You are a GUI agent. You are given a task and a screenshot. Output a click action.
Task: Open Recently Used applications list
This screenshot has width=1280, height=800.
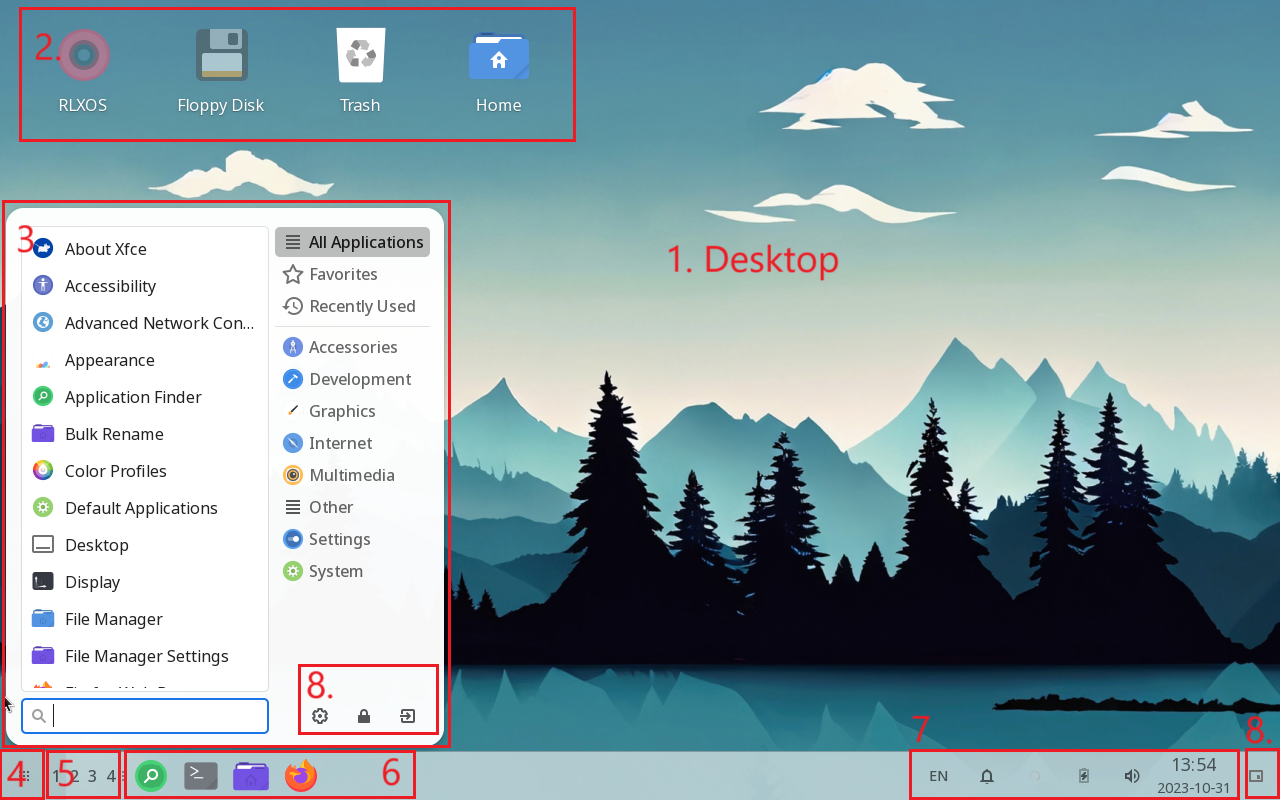click(x=361, y=306)
